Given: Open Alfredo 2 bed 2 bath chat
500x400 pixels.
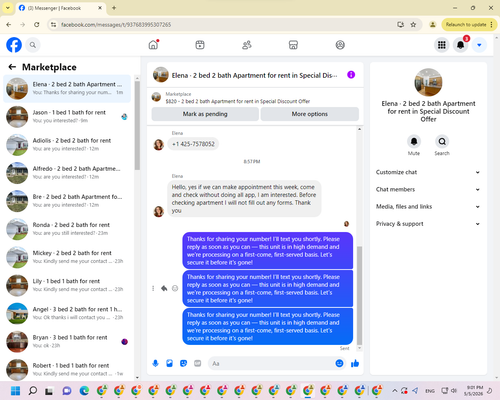Looking at the screenshot, I should (67, 173).
